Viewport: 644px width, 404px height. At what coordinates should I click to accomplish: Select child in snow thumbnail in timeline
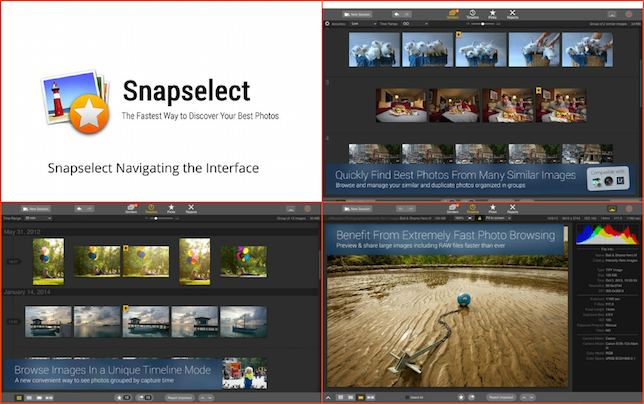[x=245, y=373]
